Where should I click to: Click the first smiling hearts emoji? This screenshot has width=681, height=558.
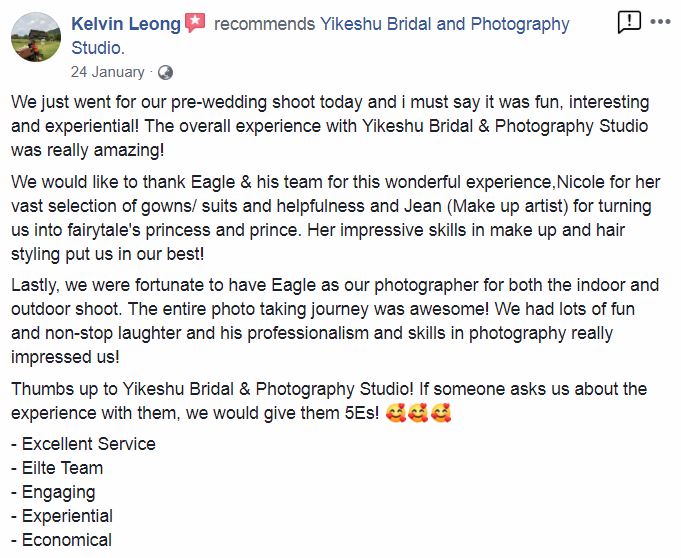(x=396, y=413)
